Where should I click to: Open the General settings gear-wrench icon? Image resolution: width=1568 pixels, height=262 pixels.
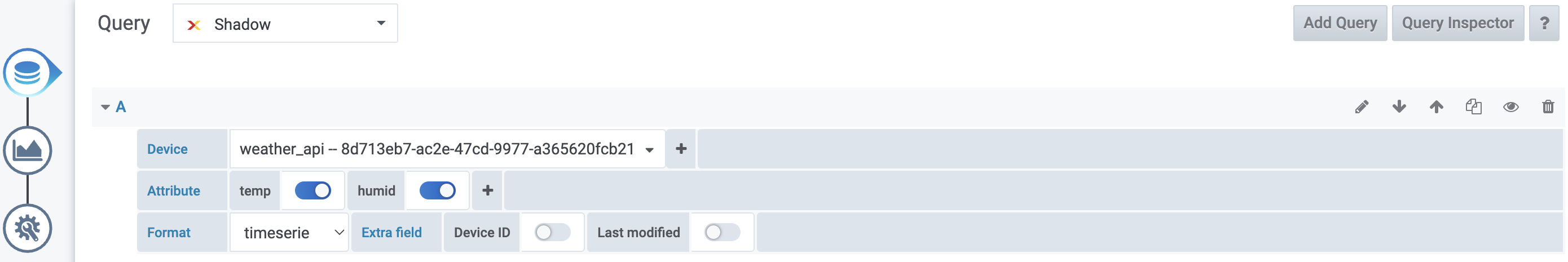coord(28,229)
